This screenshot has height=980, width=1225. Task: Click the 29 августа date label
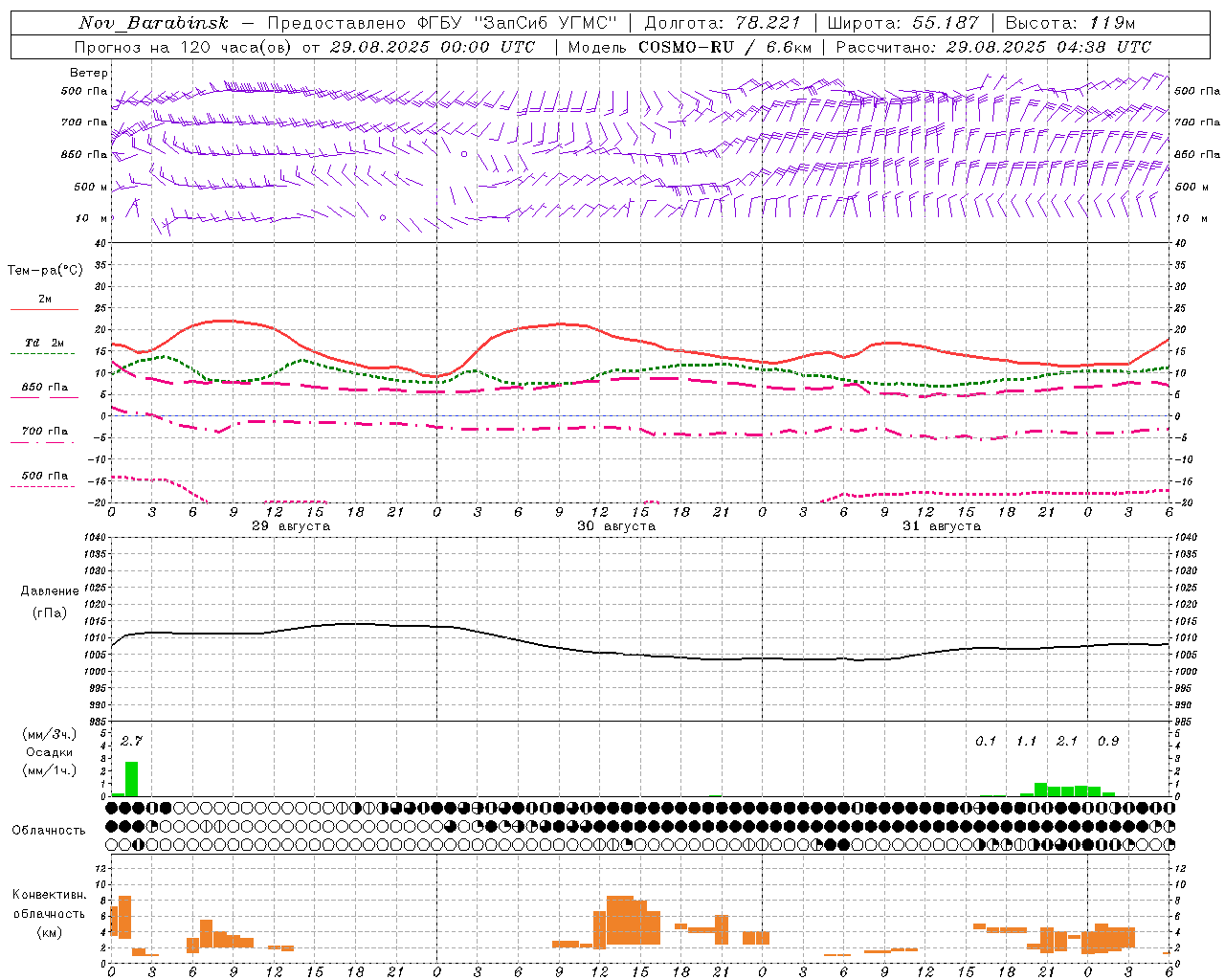coord(291,526)
